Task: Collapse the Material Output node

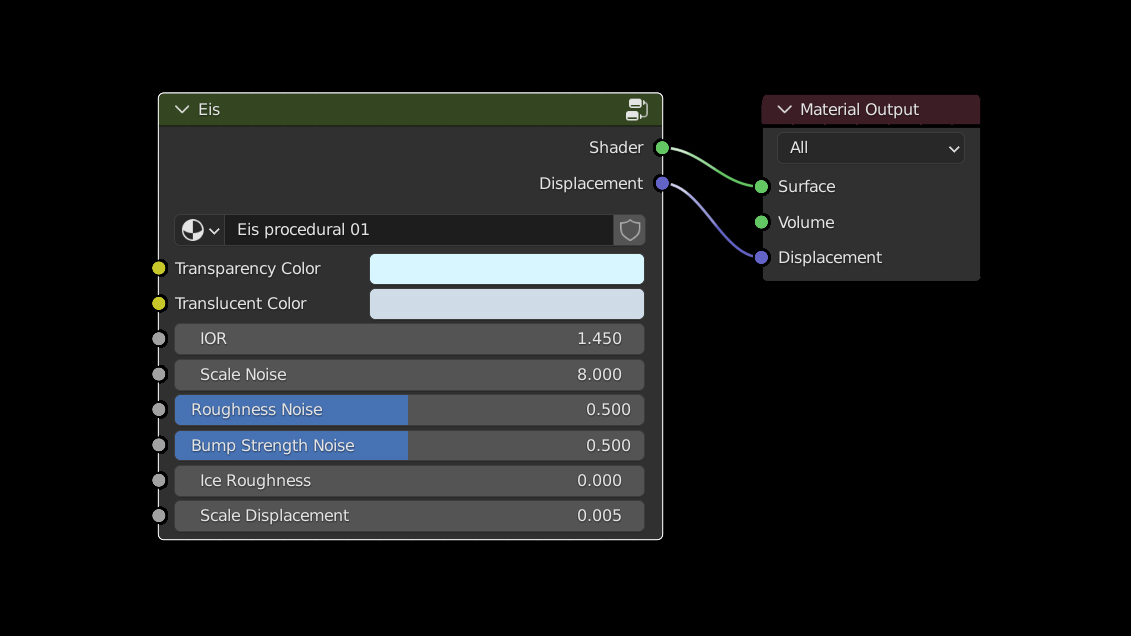Action: click(x=784, y=110)
